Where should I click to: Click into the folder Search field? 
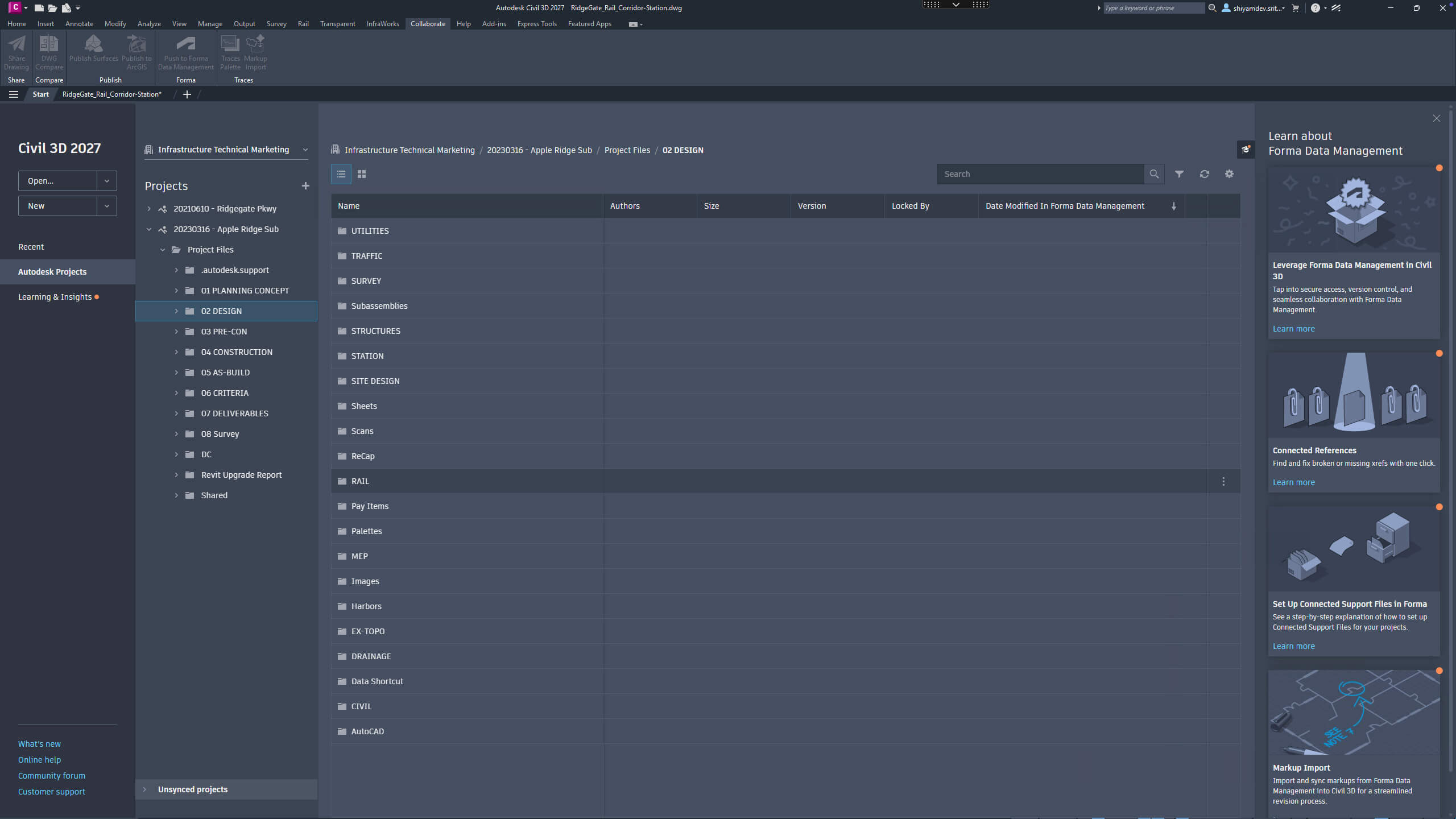click(1040, 174)
